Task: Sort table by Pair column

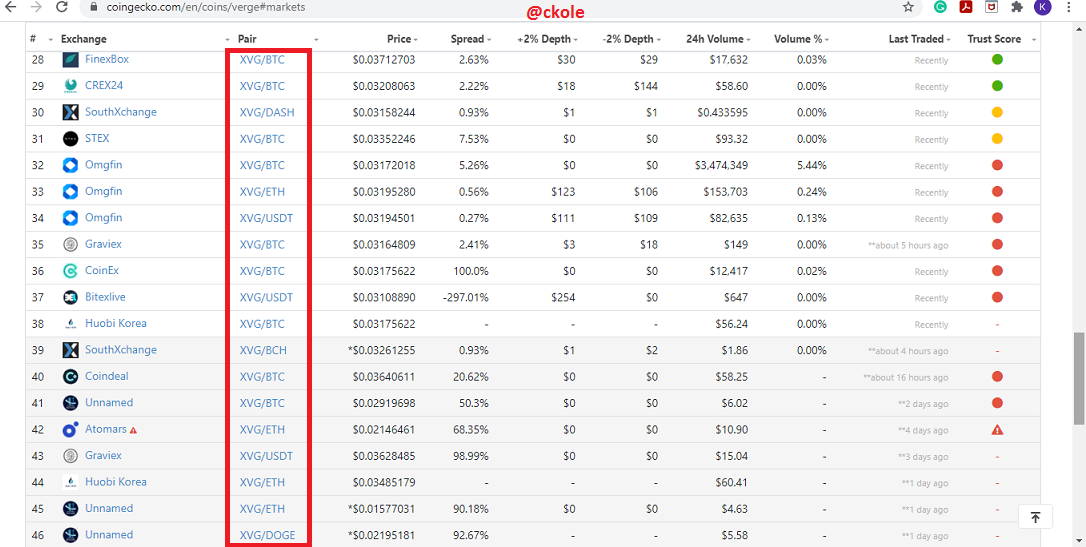Action: [x=247, y=39]
